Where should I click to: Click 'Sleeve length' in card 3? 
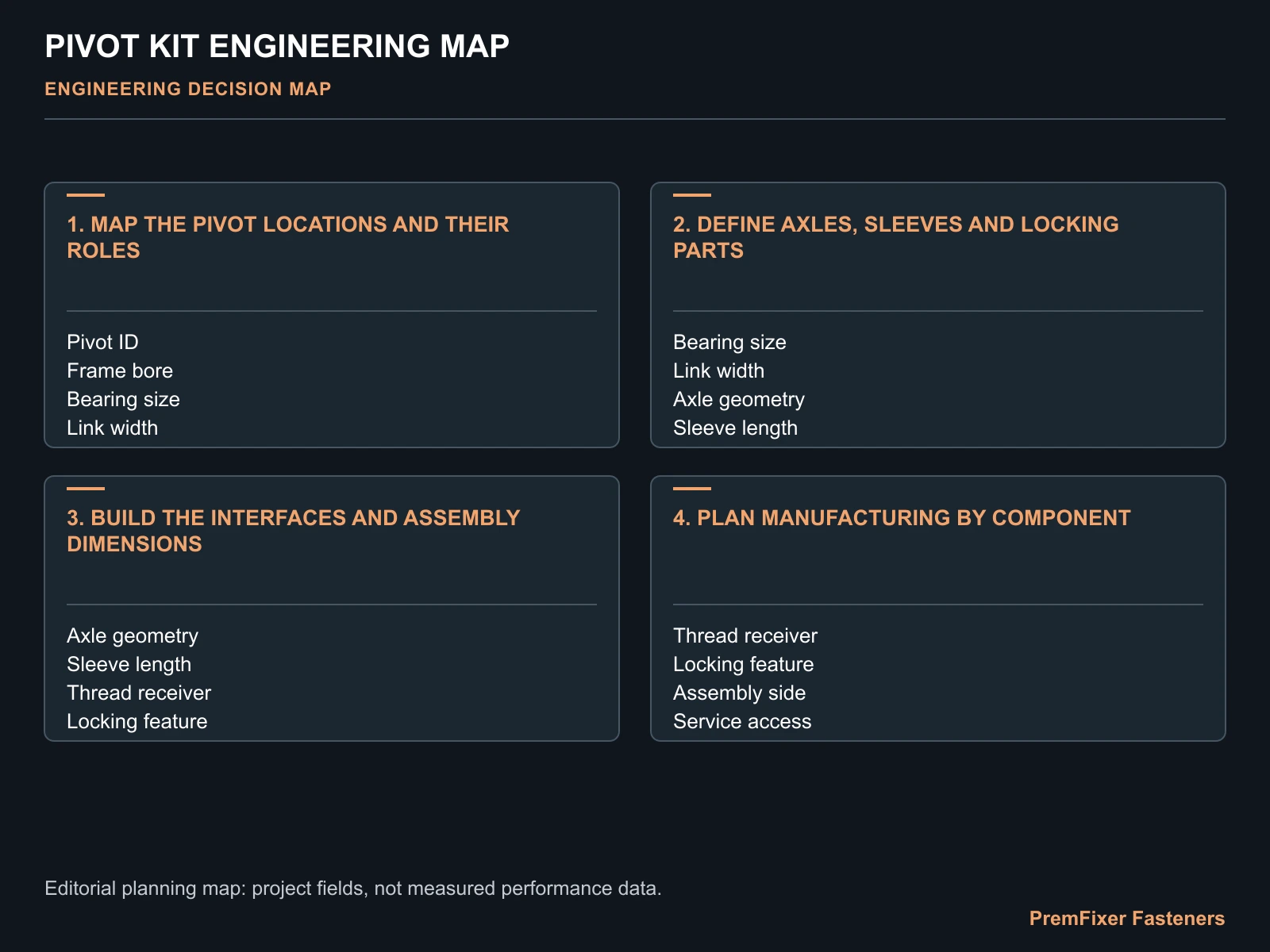tap(129, 664)
